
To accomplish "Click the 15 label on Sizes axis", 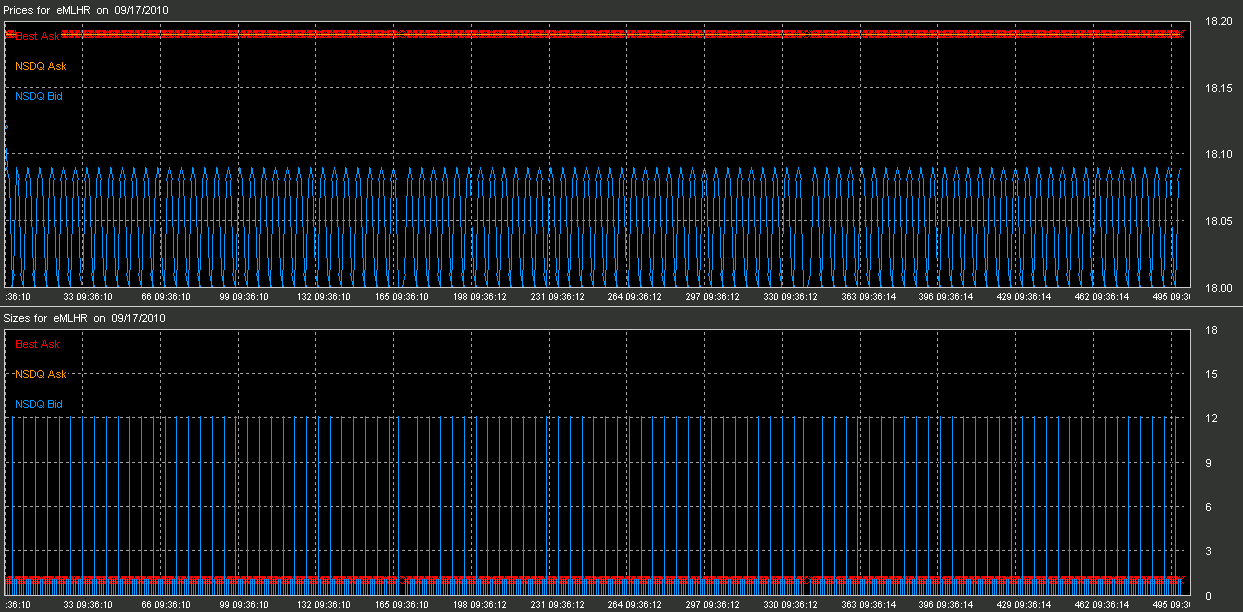I will coord(1210,374).
